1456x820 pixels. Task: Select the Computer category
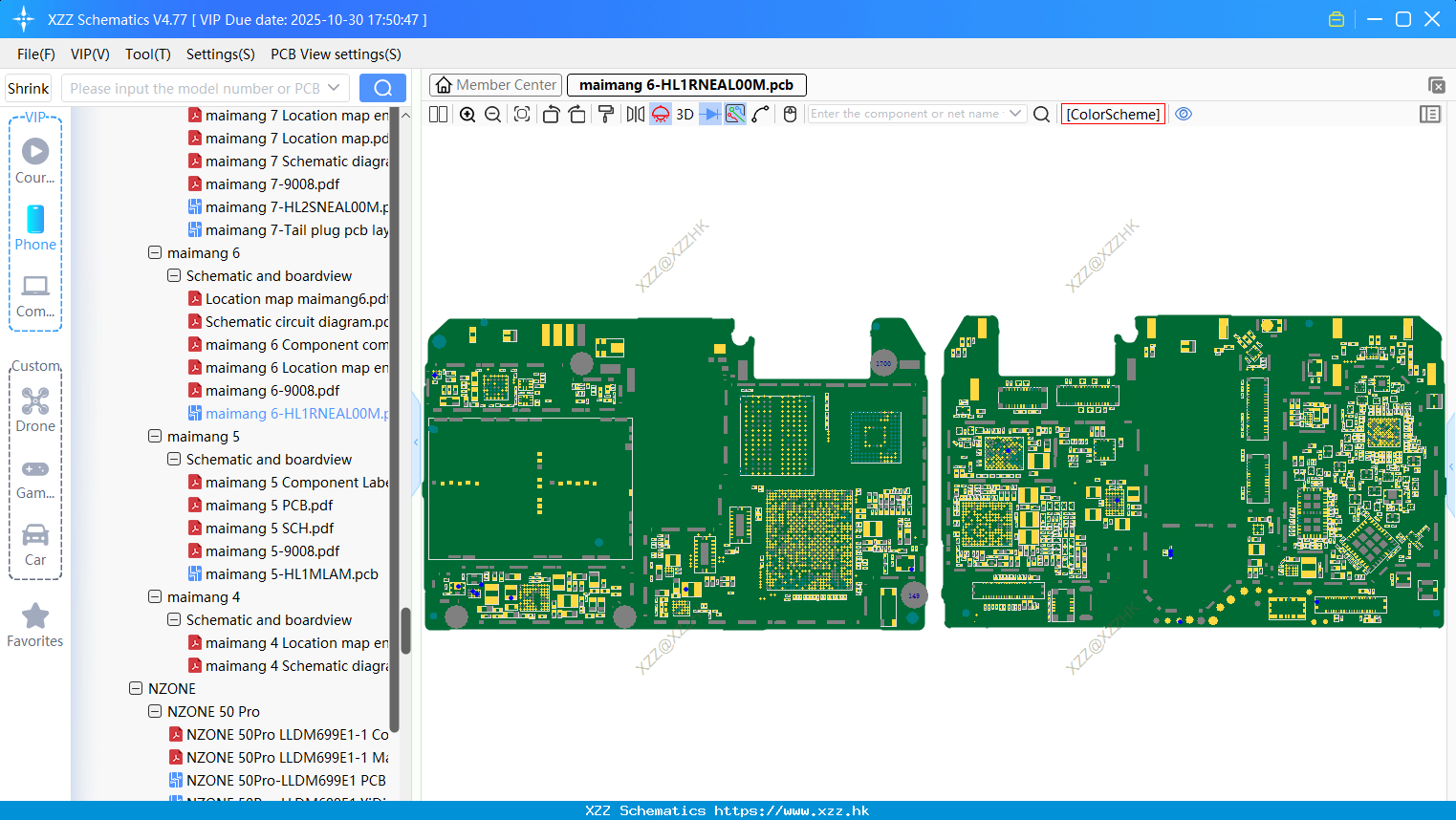tap(35, 295)
